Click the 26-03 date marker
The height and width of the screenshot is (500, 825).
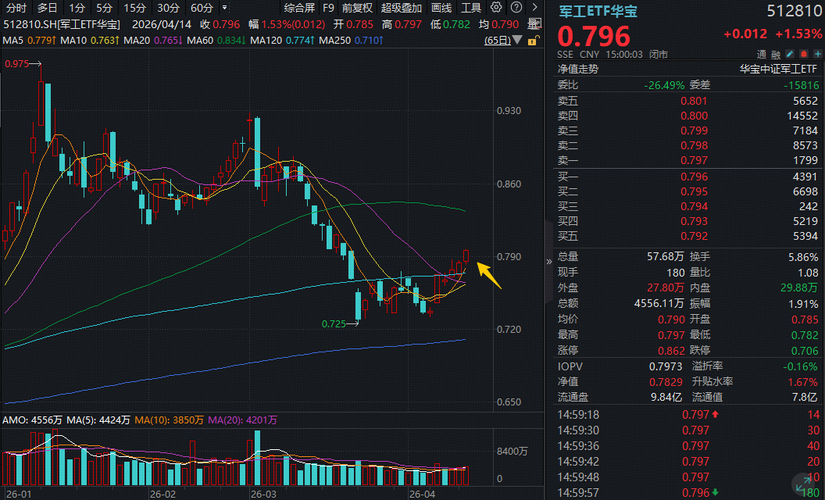(x=263, y=494)
